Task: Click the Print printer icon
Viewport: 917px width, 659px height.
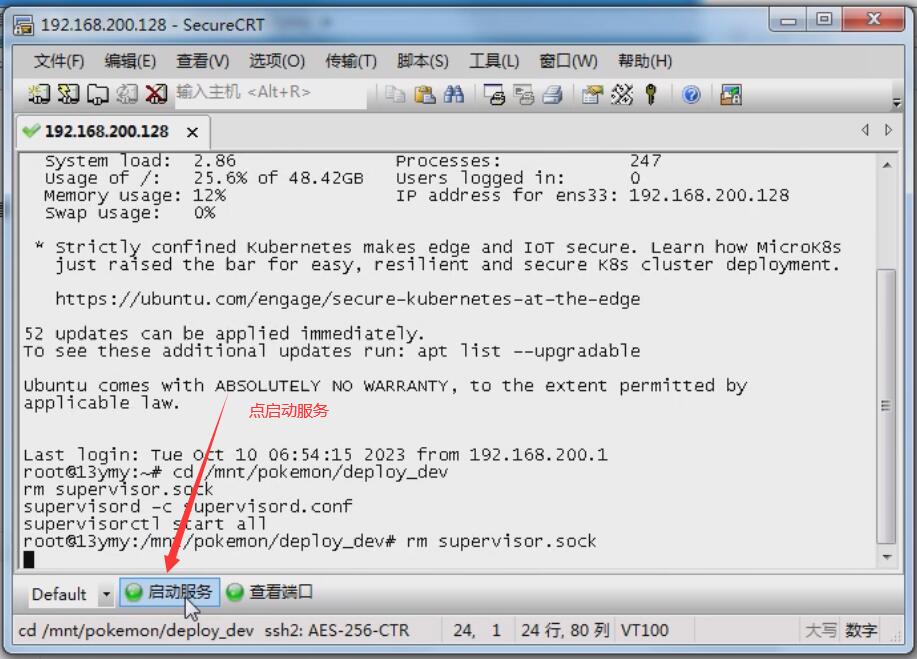Action: tap(551, 94)
